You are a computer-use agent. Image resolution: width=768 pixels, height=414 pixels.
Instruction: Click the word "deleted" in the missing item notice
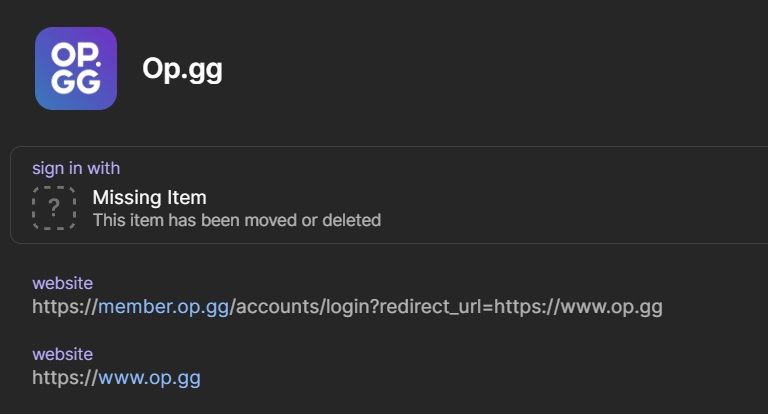click(350, 220)
